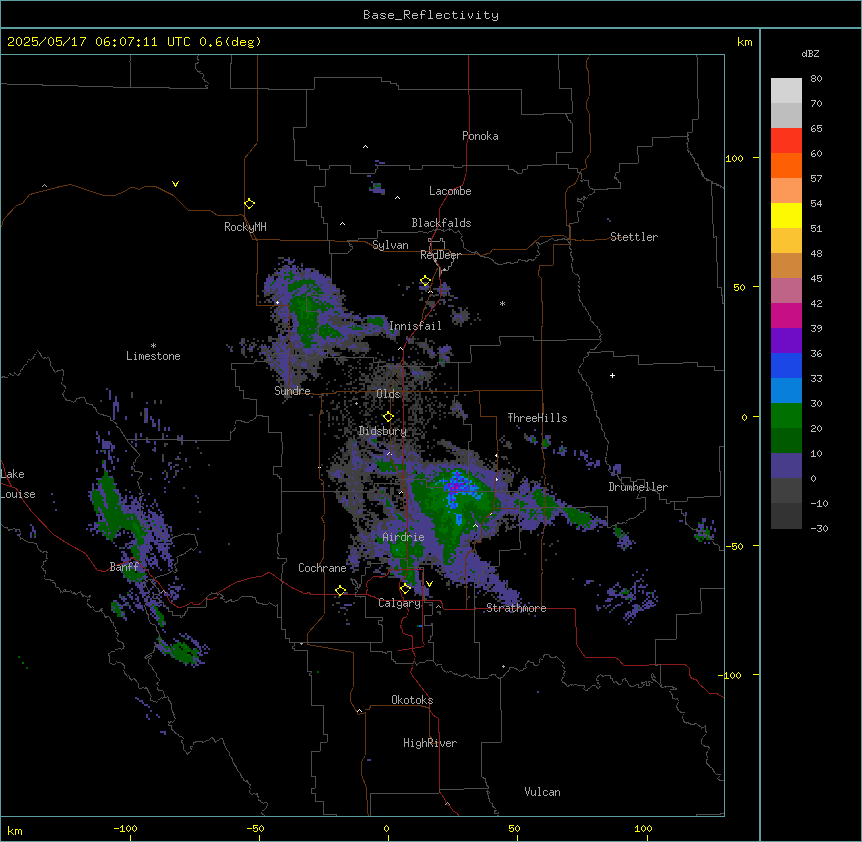Click the -50 tick label on right axis
The width and height of the screenshot is (862, 842).
click(x=734, y=546)
